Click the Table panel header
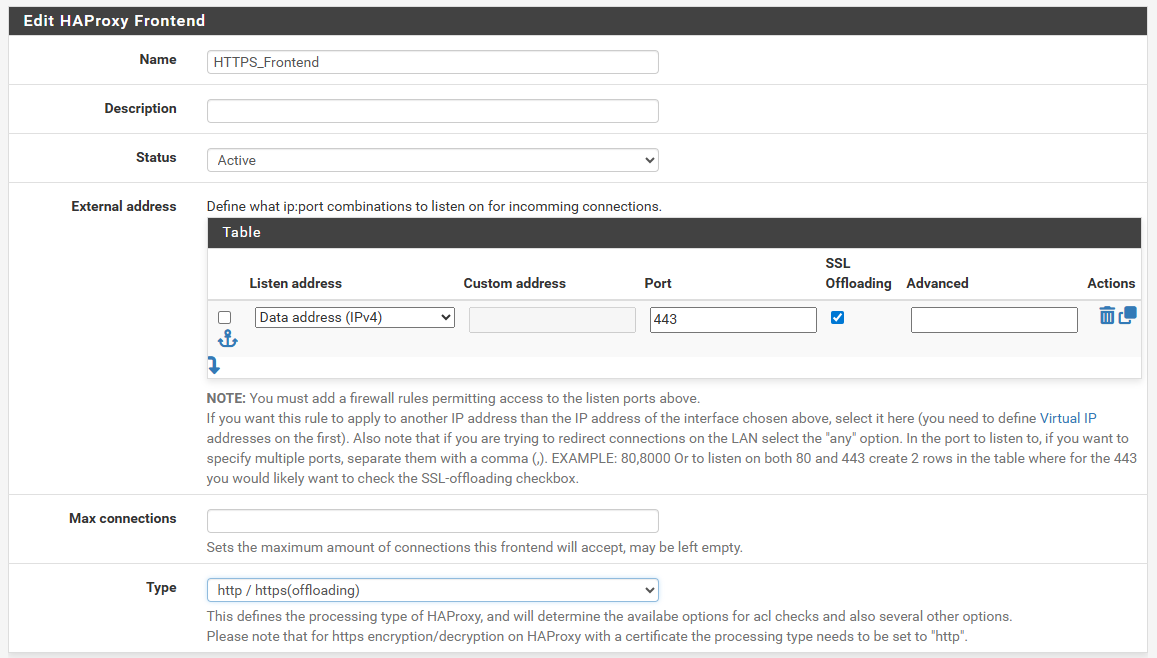This screenshot has height=658, width=1157. point(674,232)
